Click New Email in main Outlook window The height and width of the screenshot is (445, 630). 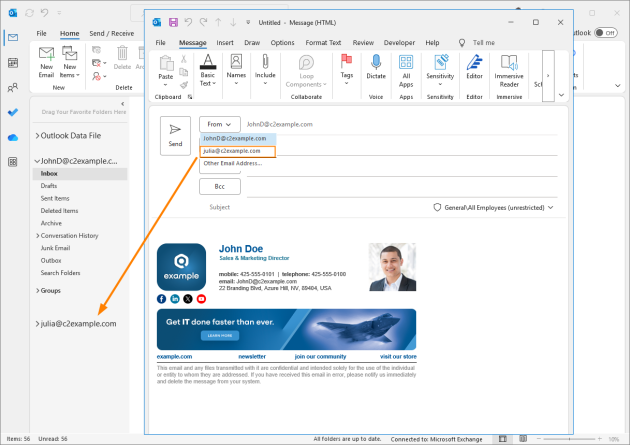tap(46, 62)
